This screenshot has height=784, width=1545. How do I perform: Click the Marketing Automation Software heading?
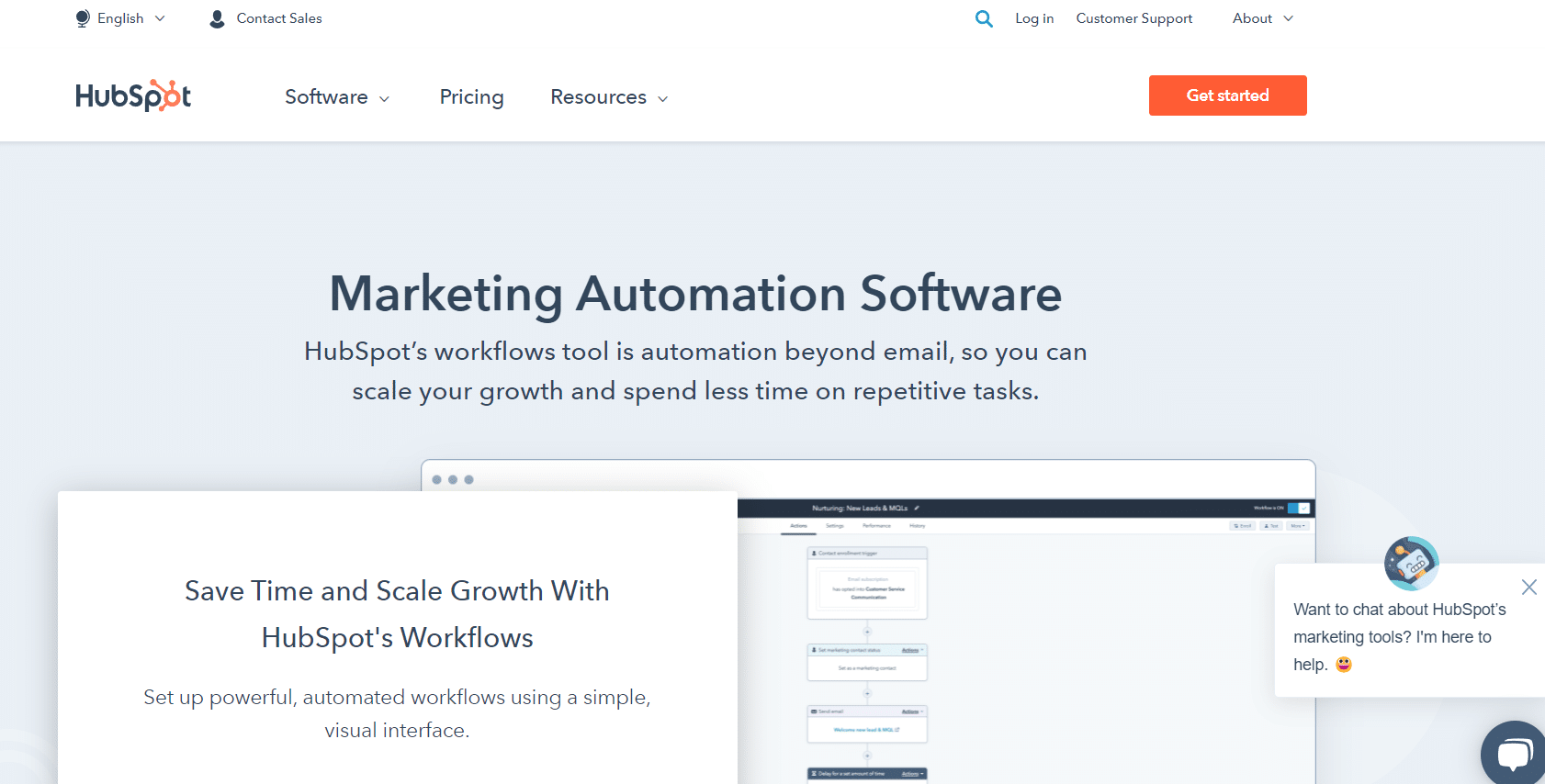(695, 294)
